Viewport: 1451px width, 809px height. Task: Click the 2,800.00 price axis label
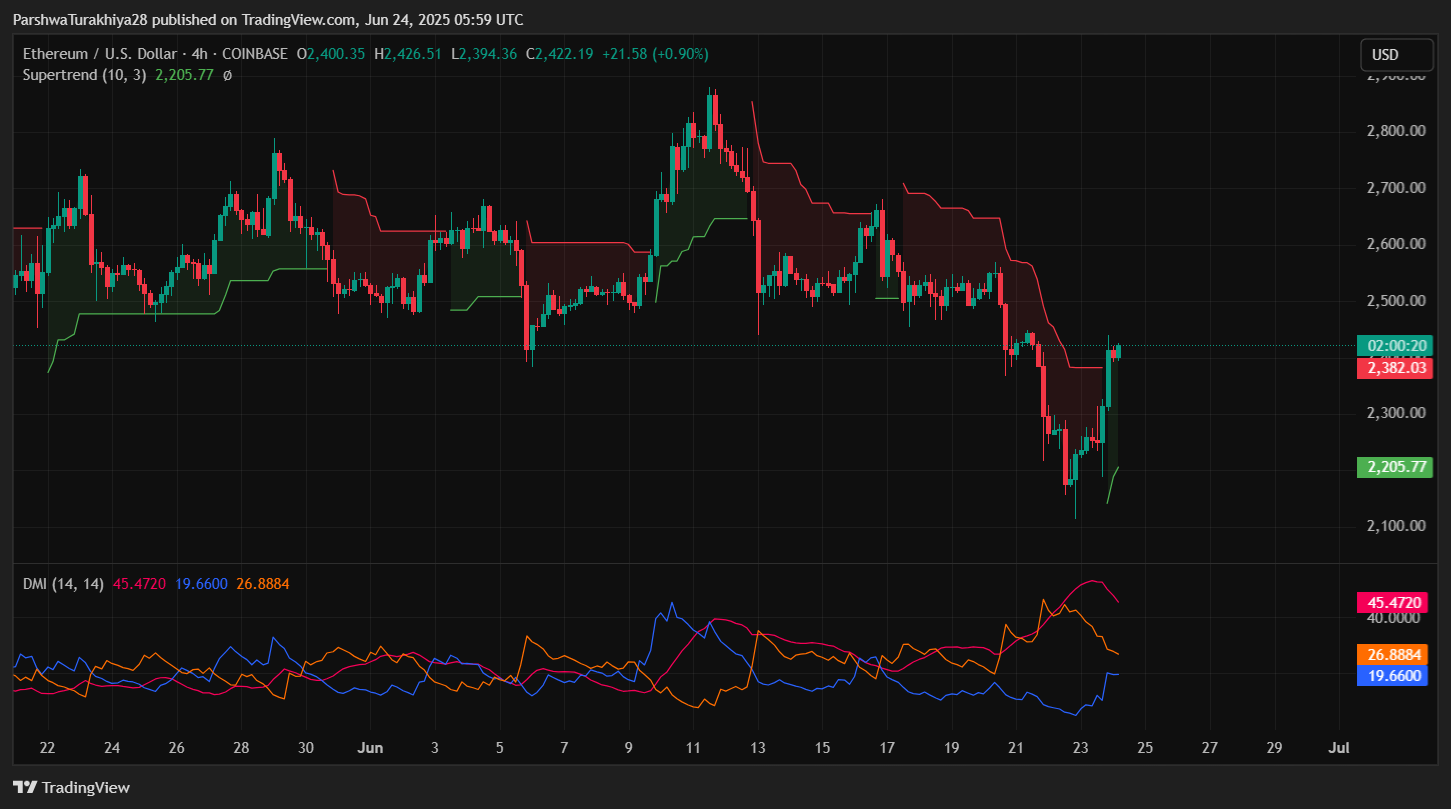1396,131
